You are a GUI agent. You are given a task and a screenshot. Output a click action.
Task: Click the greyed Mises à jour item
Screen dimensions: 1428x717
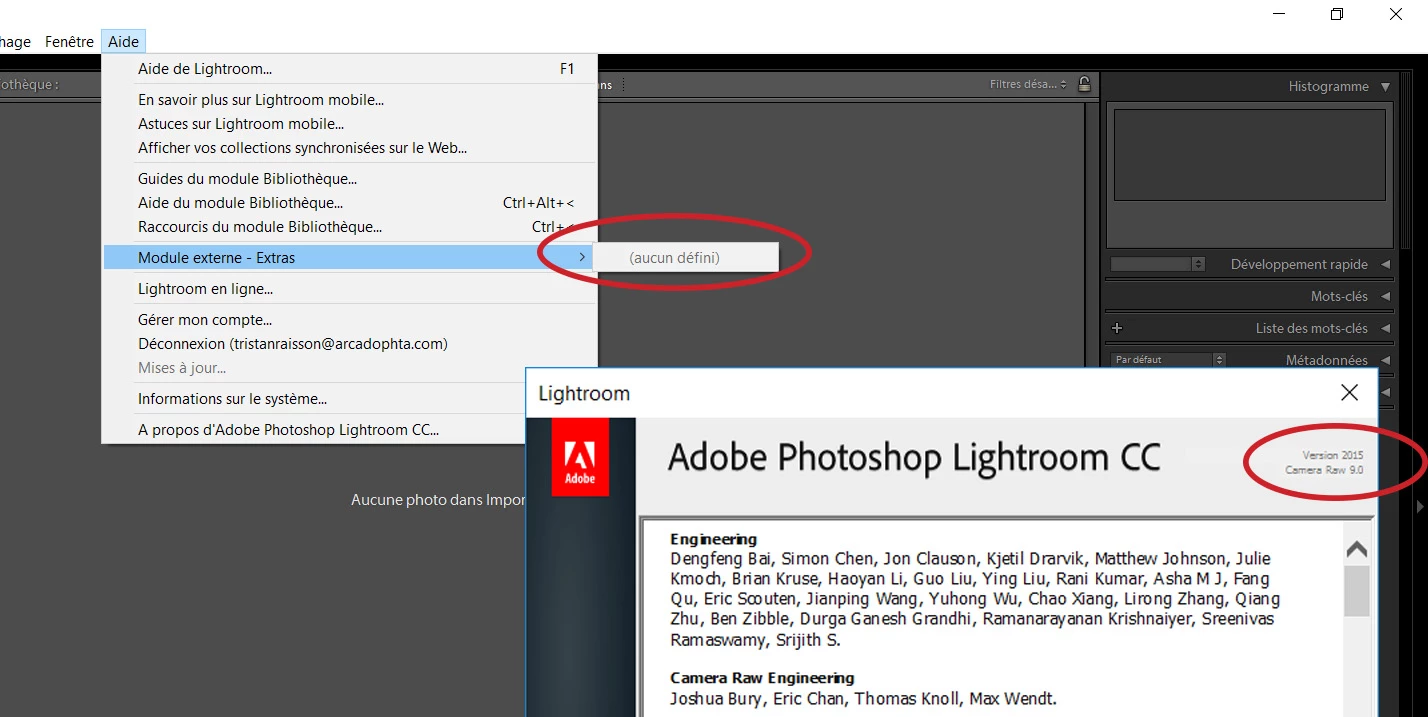[349, 368]
